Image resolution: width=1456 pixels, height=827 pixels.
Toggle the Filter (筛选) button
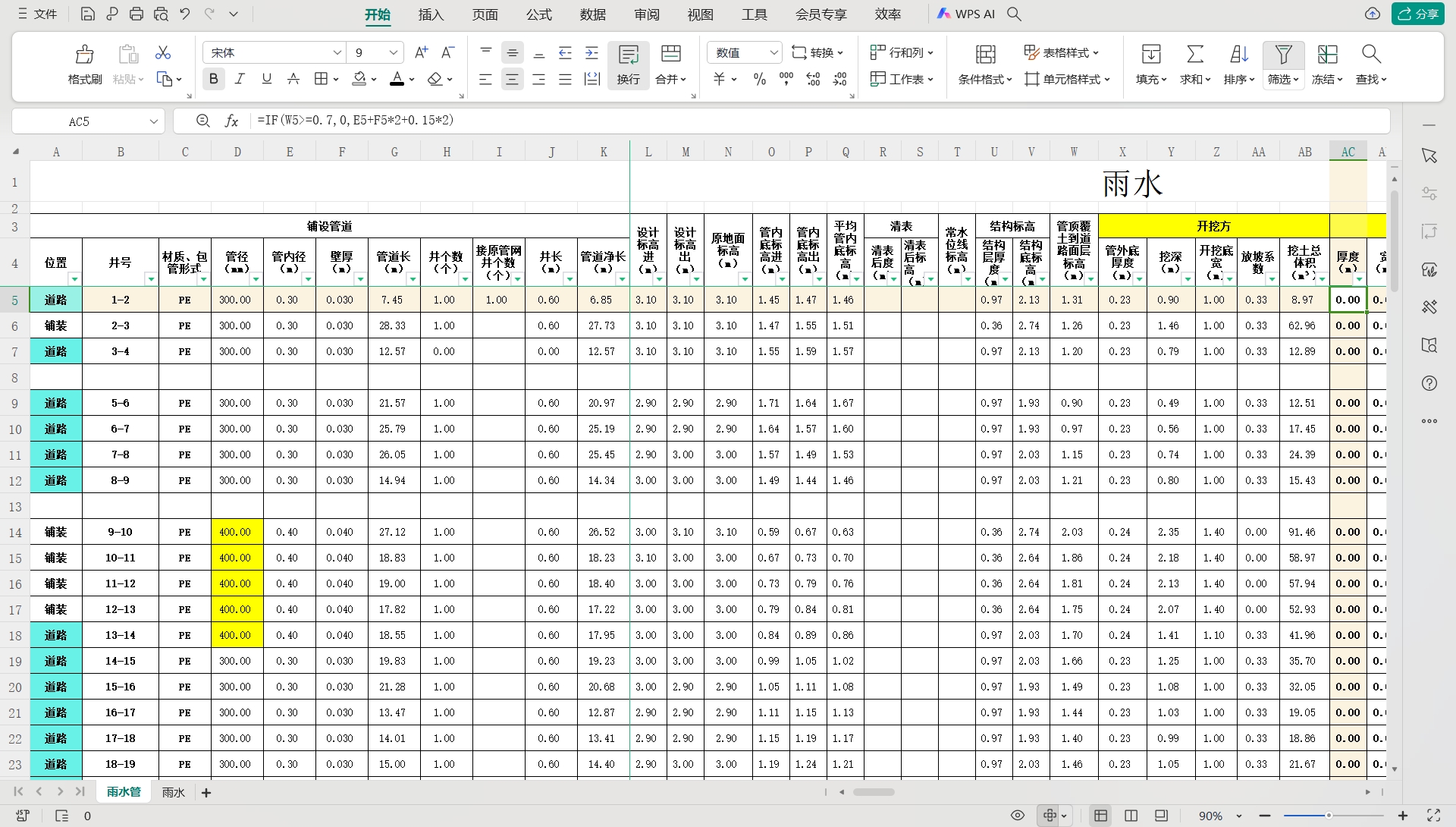(x=1283, y=65)
